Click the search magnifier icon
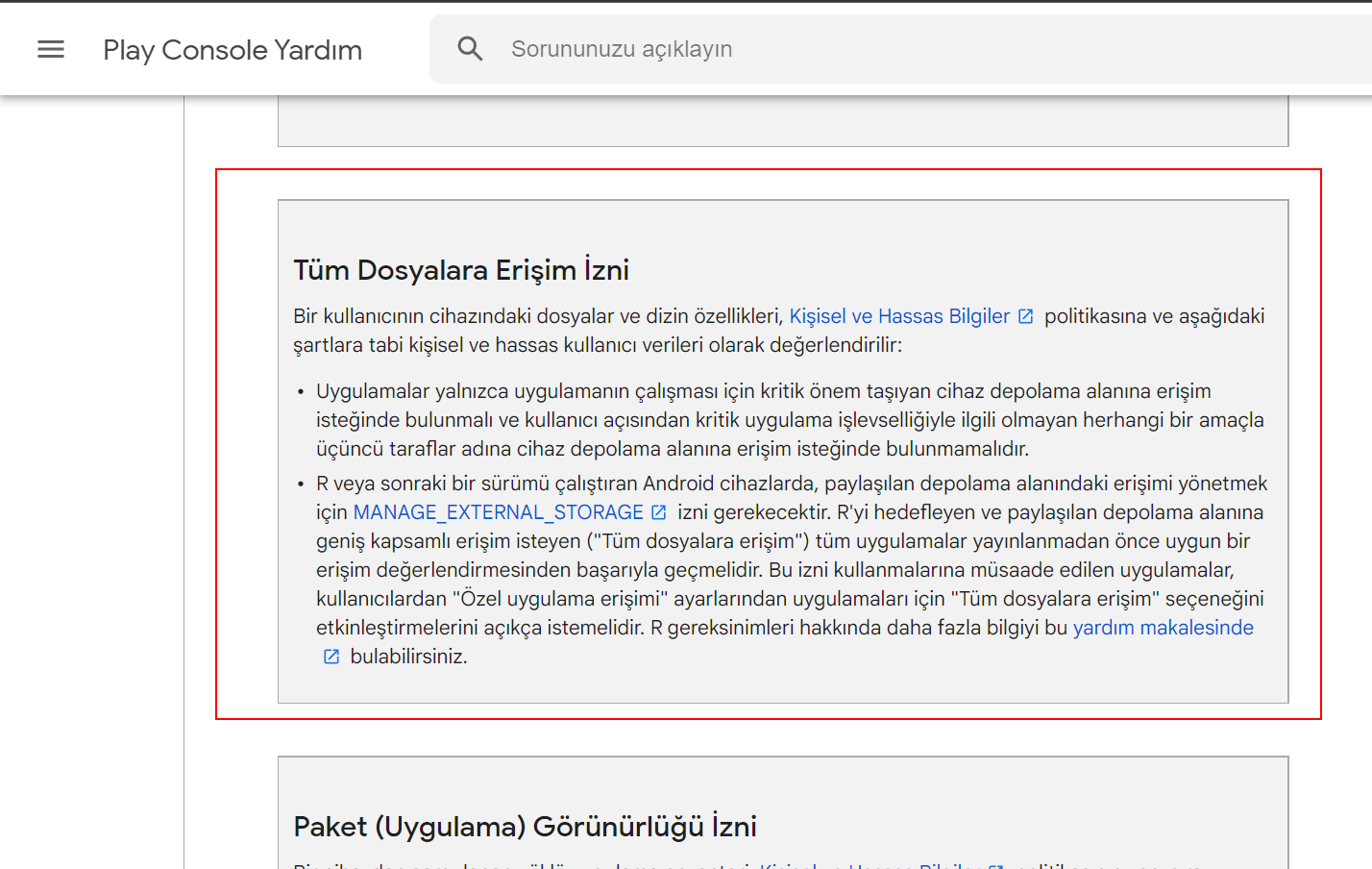This screenshot has width=1372, height=869. [x=470, y=48]
